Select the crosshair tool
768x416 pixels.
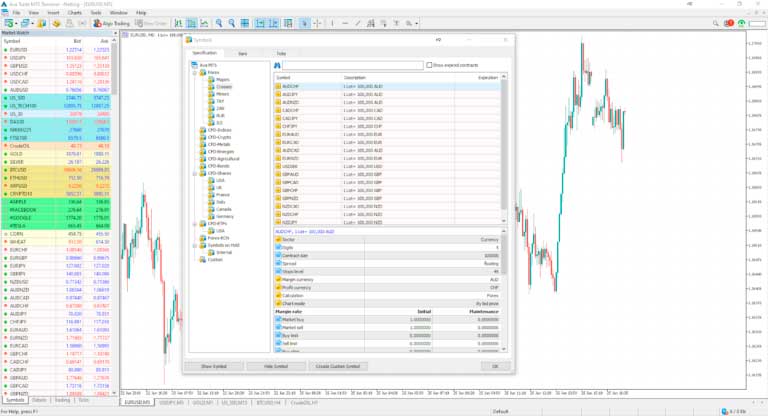click(x=317, y=23)
